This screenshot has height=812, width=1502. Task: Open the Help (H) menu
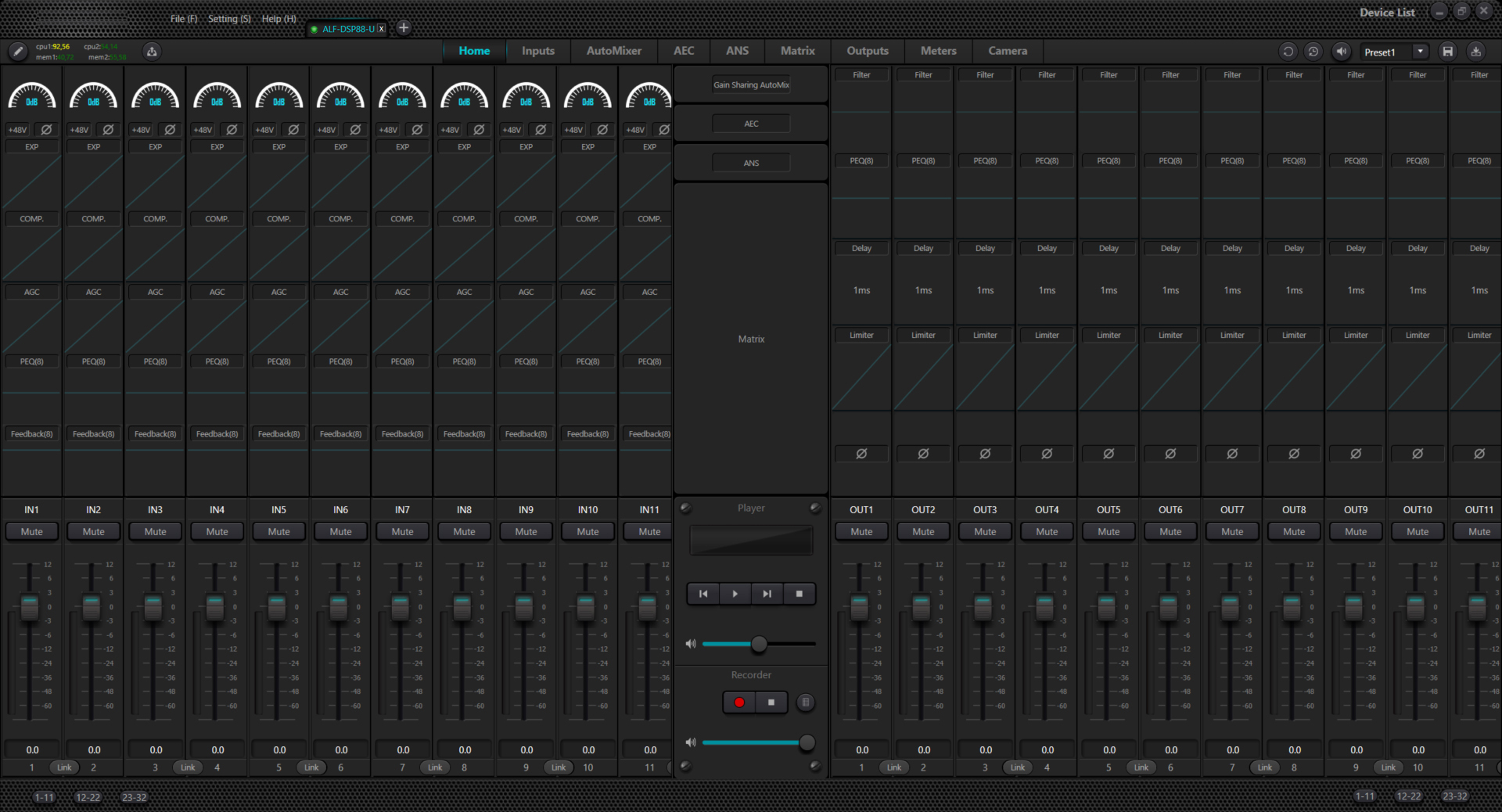(x=278, y=19)
